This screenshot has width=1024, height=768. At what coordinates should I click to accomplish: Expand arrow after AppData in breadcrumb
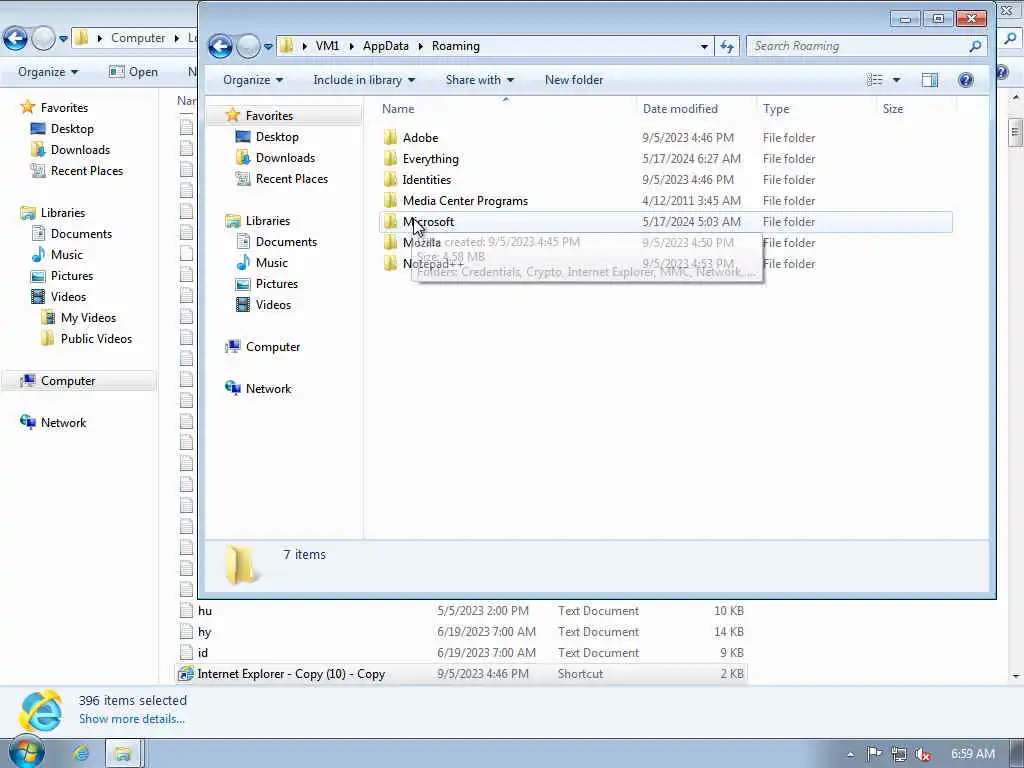tap(420, 46)
